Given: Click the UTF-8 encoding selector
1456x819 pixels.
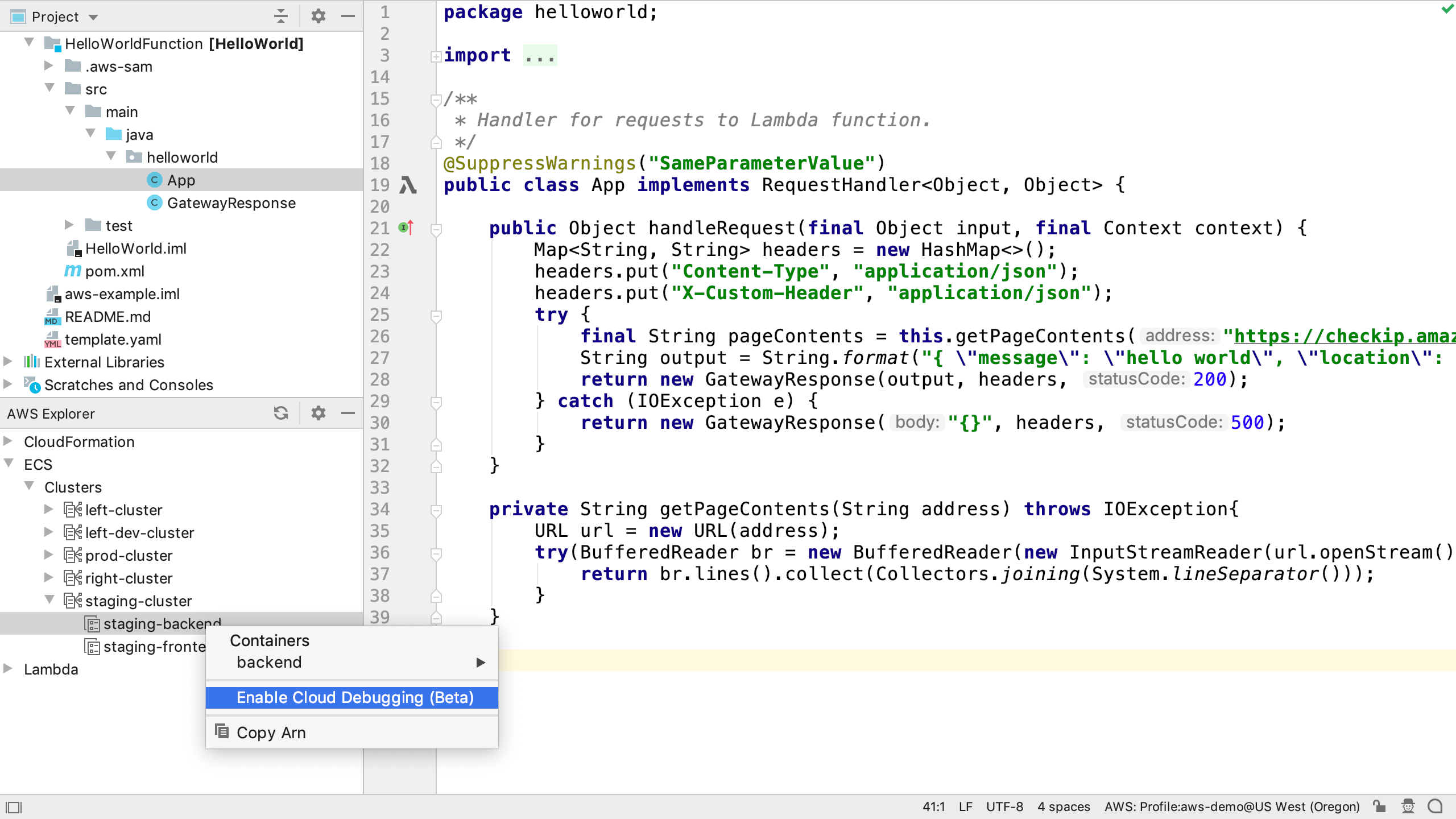Looking at the screenshot, I should (x=1004, y=806).
